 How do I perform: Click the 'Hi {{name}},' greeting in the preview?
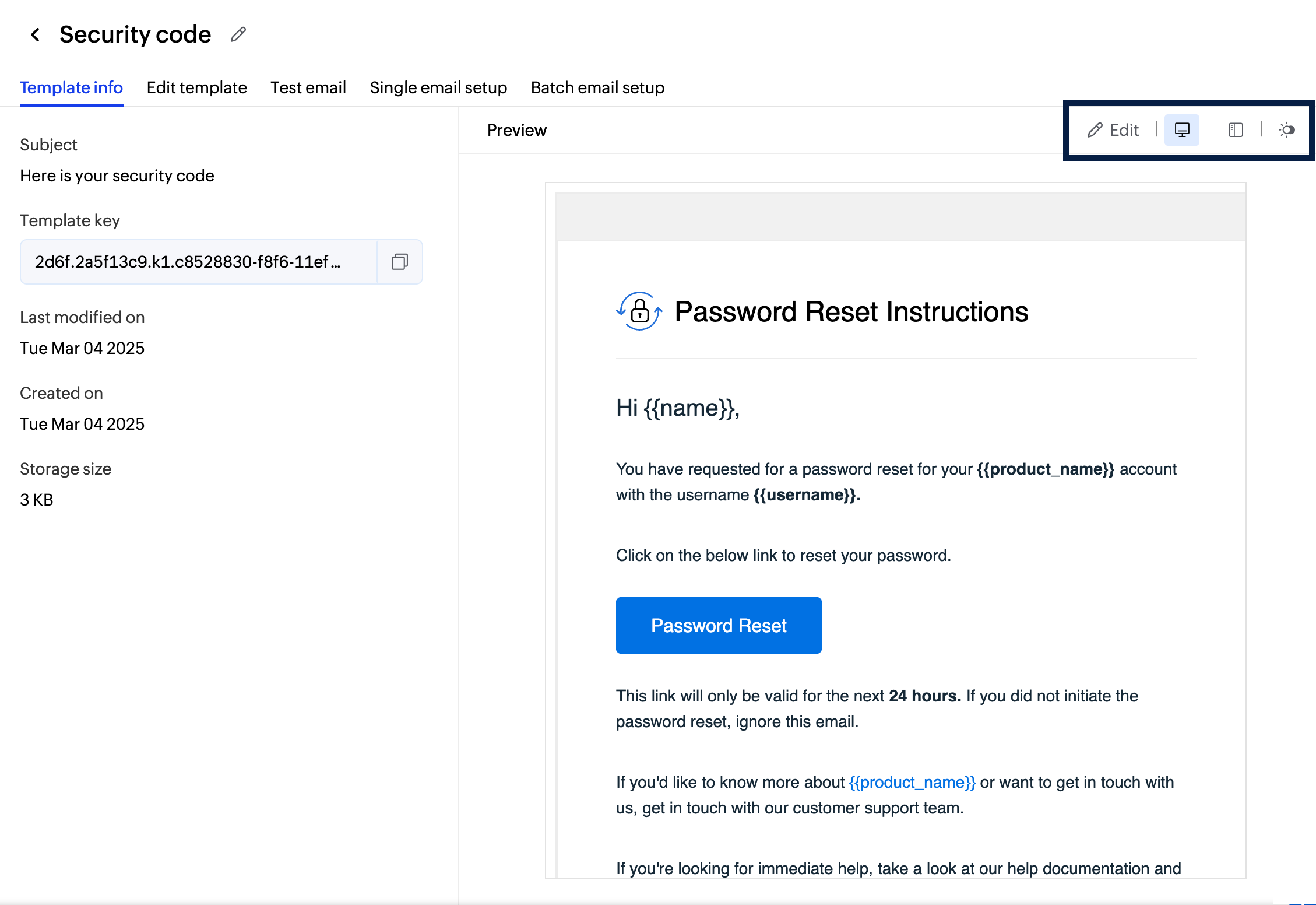point(678,408)
